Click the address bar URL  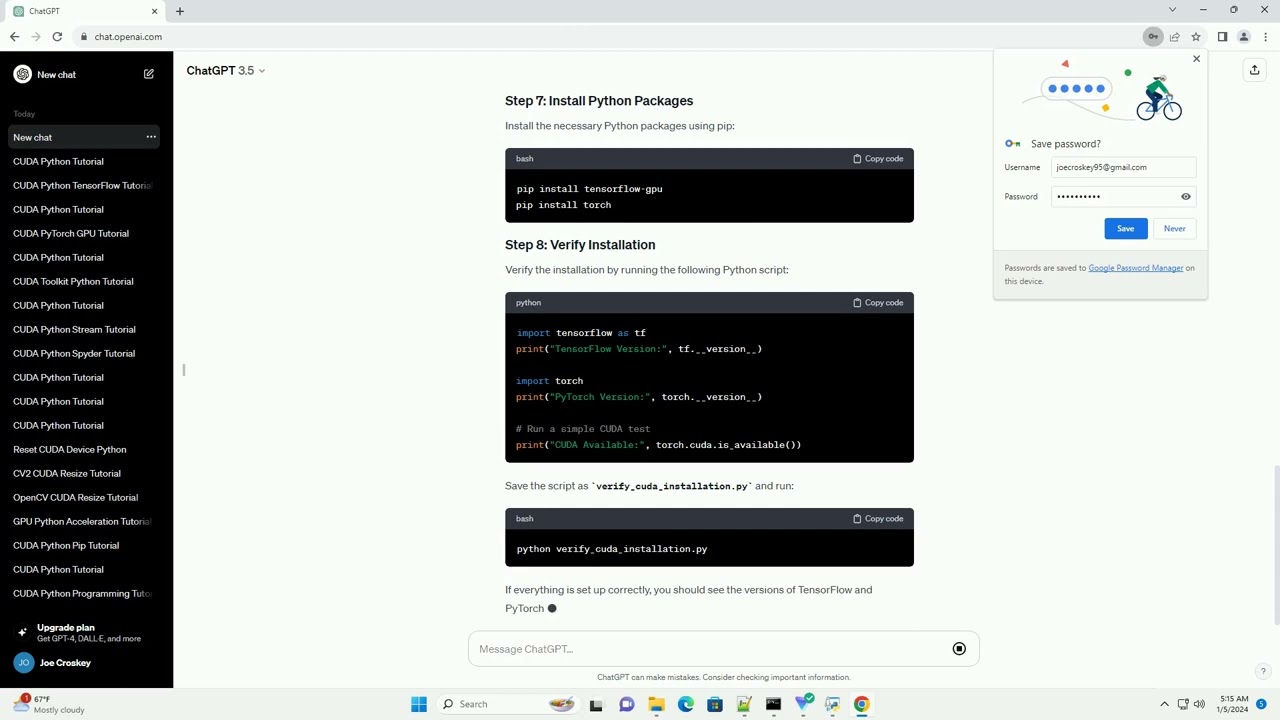tap(128, 37)
